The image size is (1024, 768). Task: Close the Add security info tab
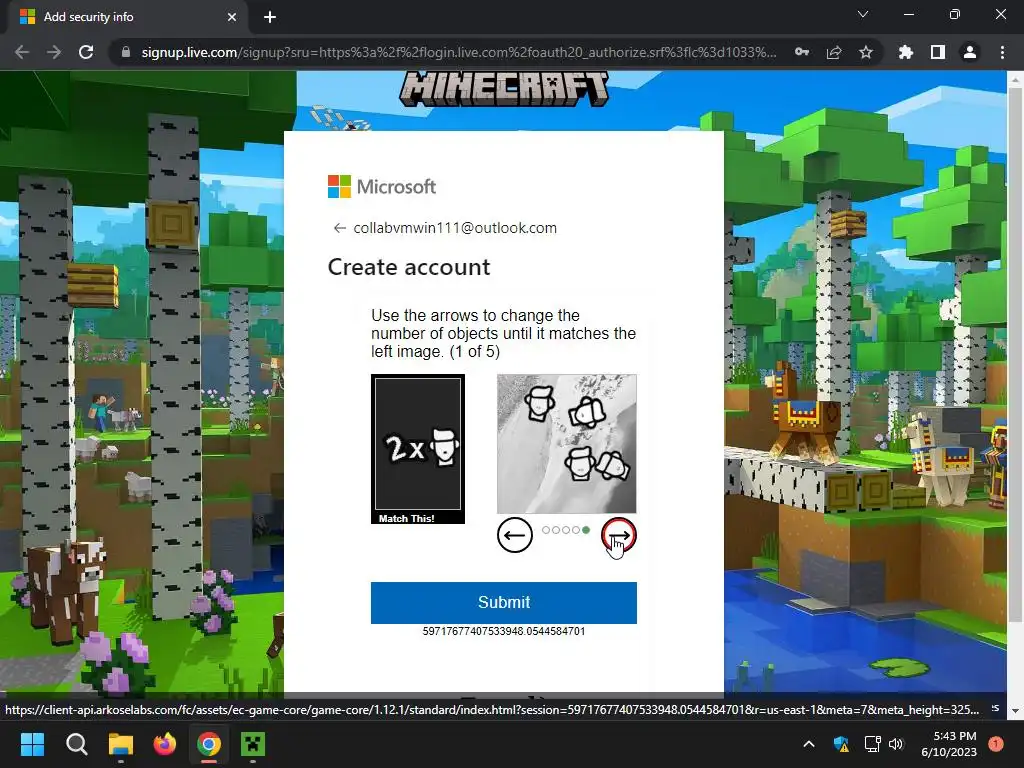[232, 17]
